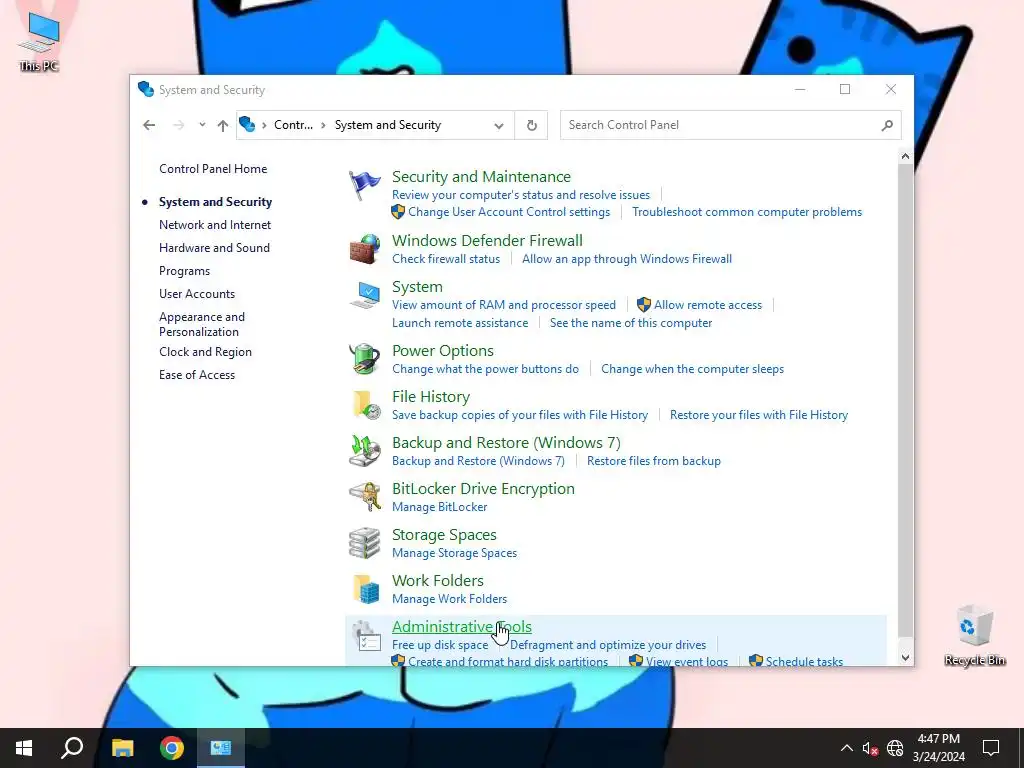Click Allow remote access link

click(x=708, y=305)
